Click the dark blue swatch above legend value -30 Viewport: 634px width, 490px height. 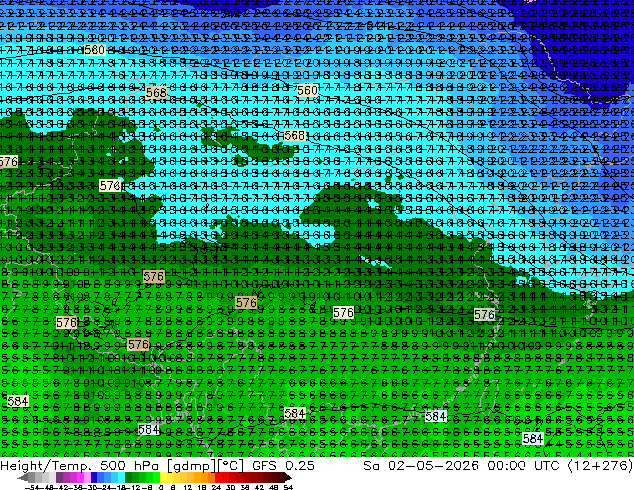coord(94,477)
